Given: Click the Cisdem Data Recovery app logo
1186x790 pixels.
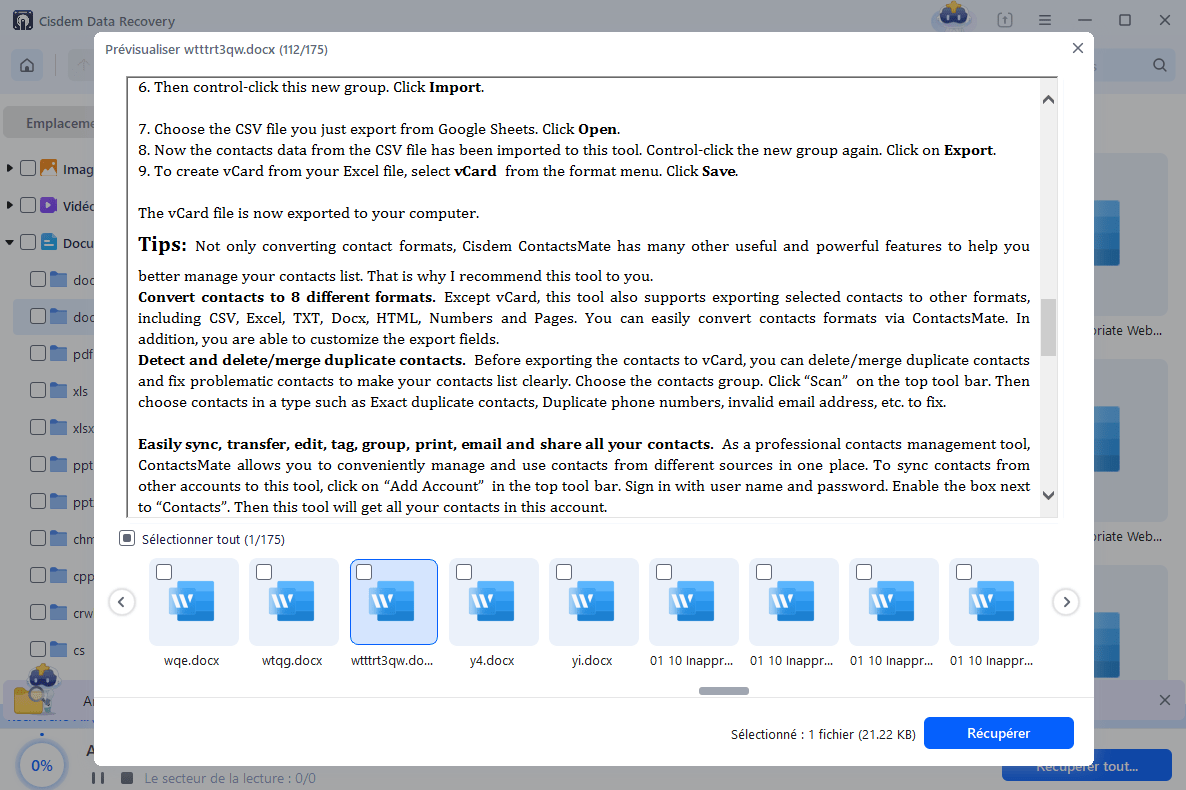Looking at the screenshot, I should point(23,20).
